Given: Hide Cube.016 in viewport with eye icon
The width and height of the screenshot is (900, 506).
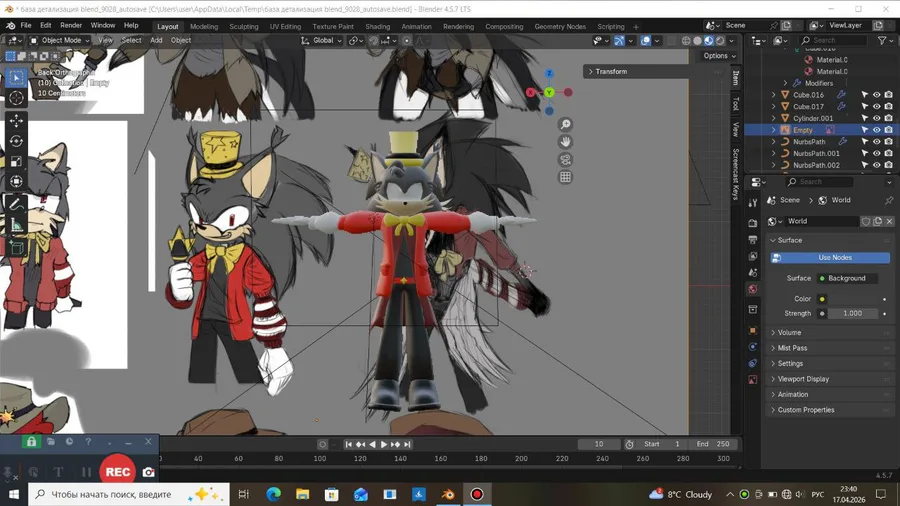Looking at the screenshot, I should (876, 95).
